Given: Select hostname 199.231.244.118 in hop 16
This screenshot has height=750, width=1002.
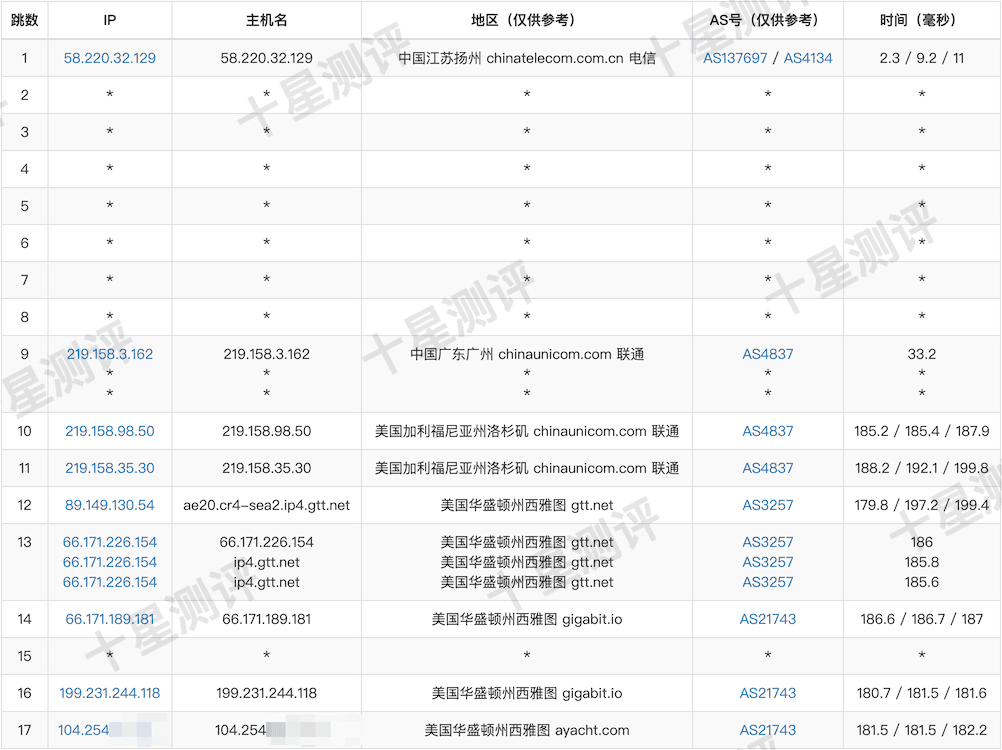Looking at the screenshot, I should [x=266, y=693].
